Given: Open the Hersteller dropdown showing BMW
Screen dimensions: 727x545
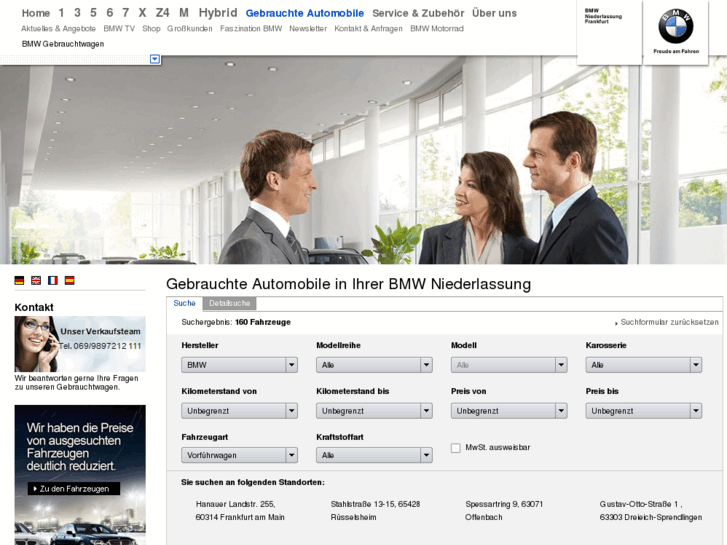Looking at the screenshot, I should (239, 365).
